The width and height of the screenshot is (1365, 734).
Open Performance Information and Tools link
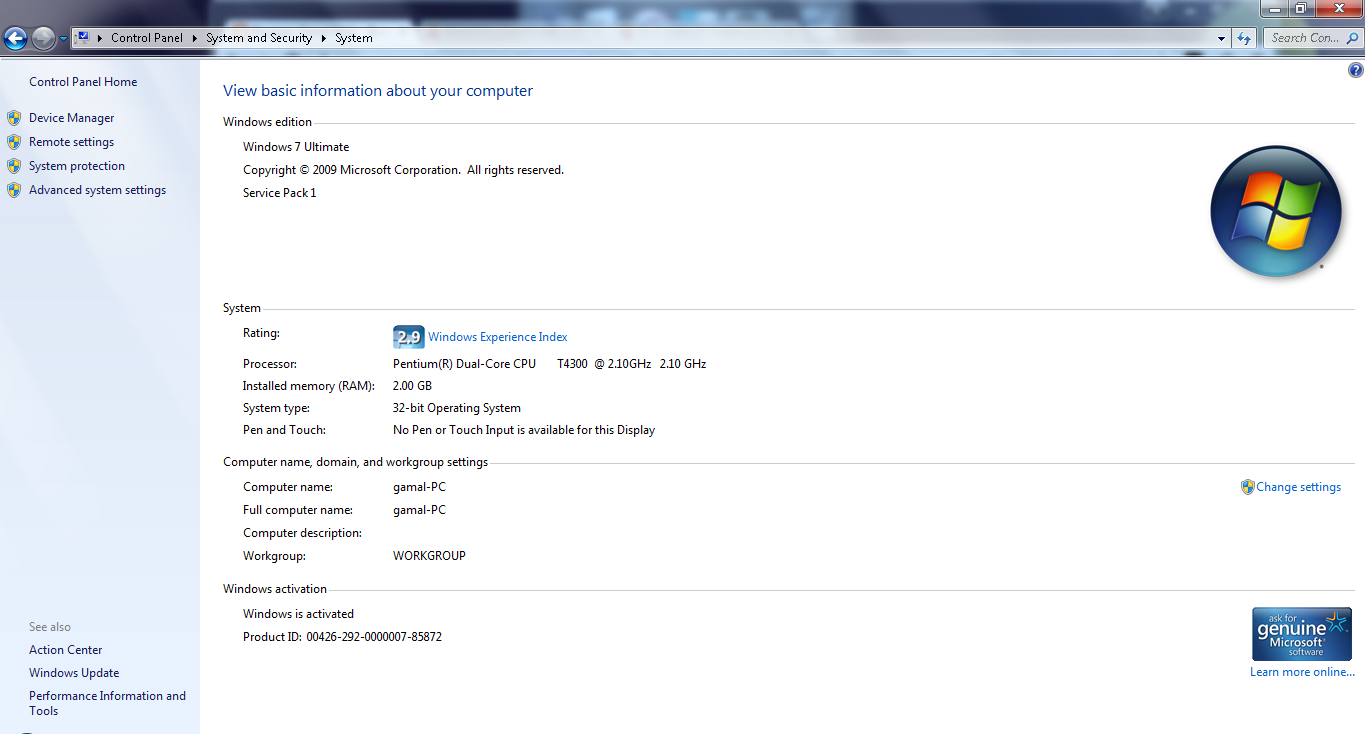click(107, 703)
